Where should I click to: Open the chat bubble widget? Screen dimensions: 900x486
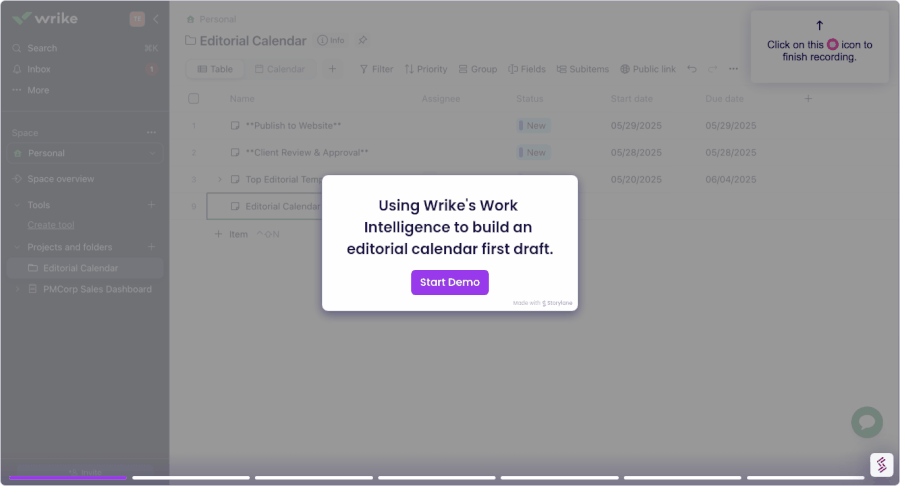point(867,422)
